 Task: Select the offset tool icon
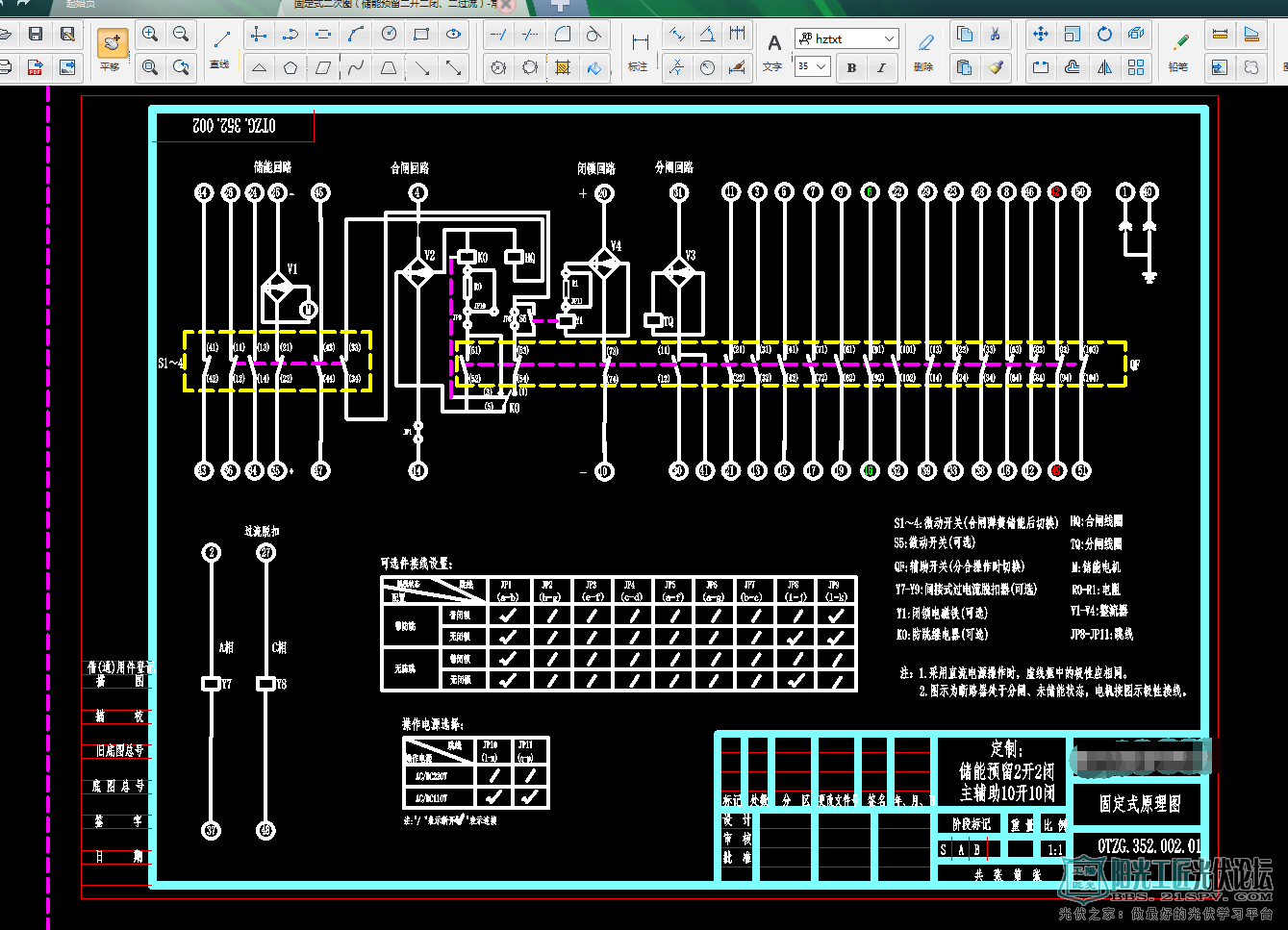click(x=1073, y=67)
